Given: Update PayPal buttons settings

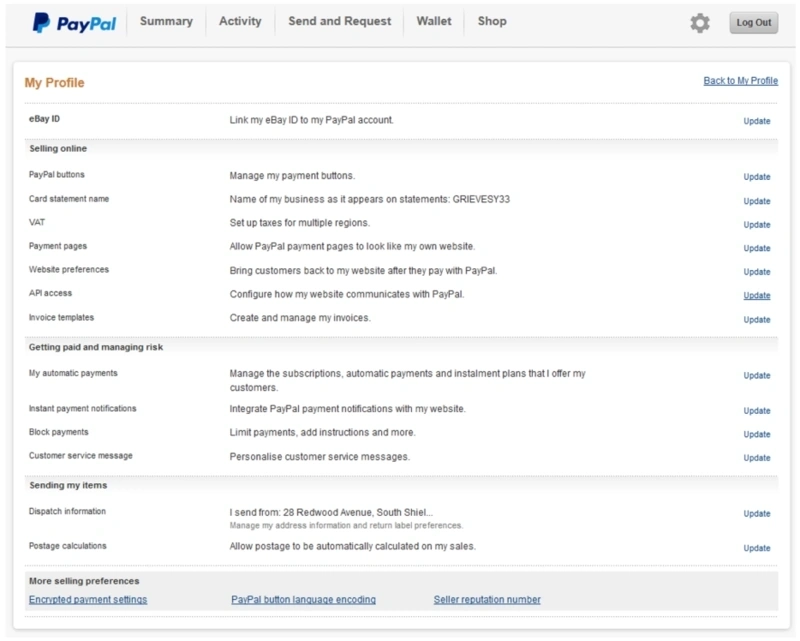Looking at the screenshot, I should tap(756, 177).
